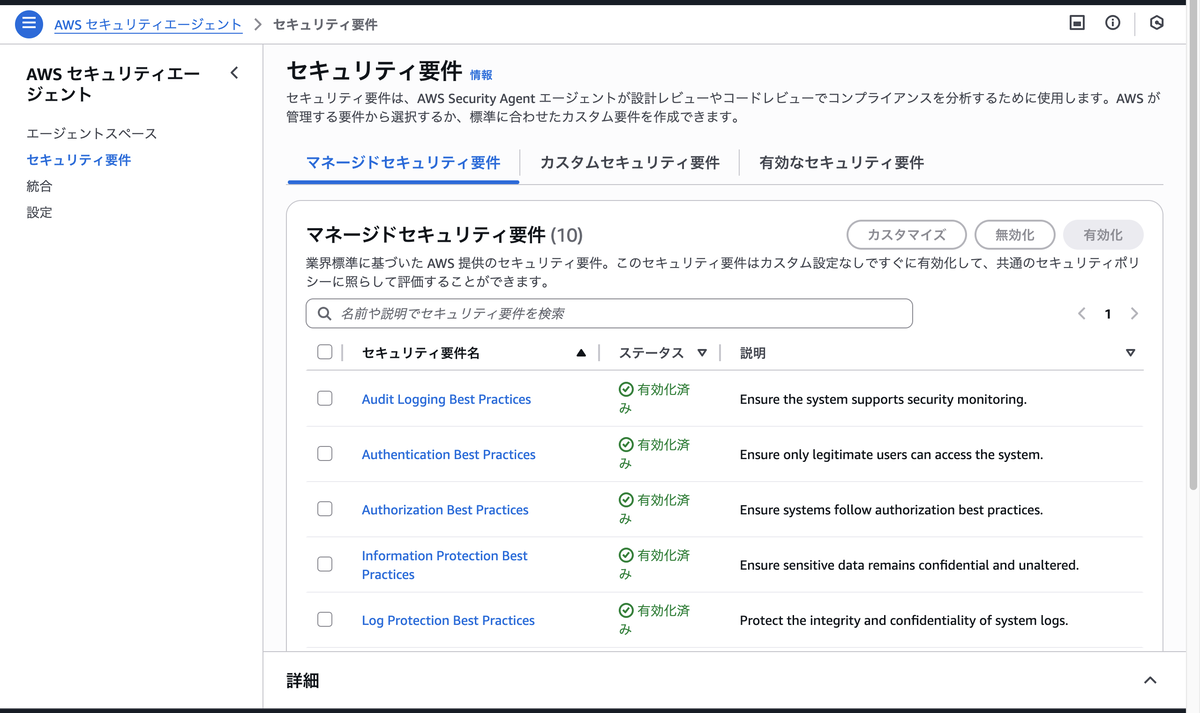This screenshot has height=713, width=1200.
Task: Click status check icon for Authentication row
Action: [x=626, y=445]
